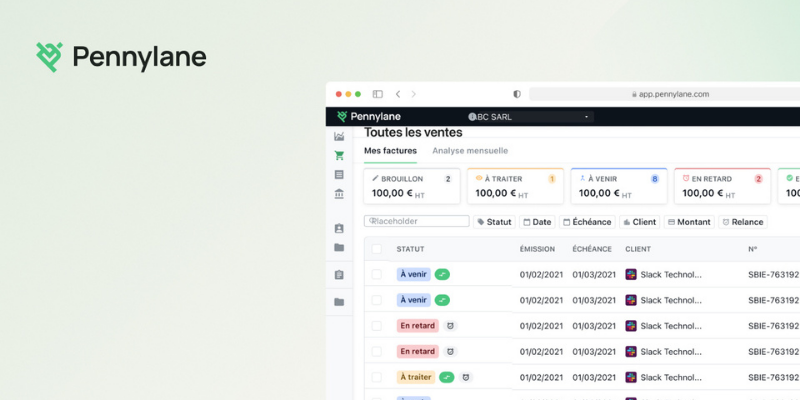Tick checkbox of the second En retard row
The width and height of the screenshot is (800, 400).
(x=377, y=351)
